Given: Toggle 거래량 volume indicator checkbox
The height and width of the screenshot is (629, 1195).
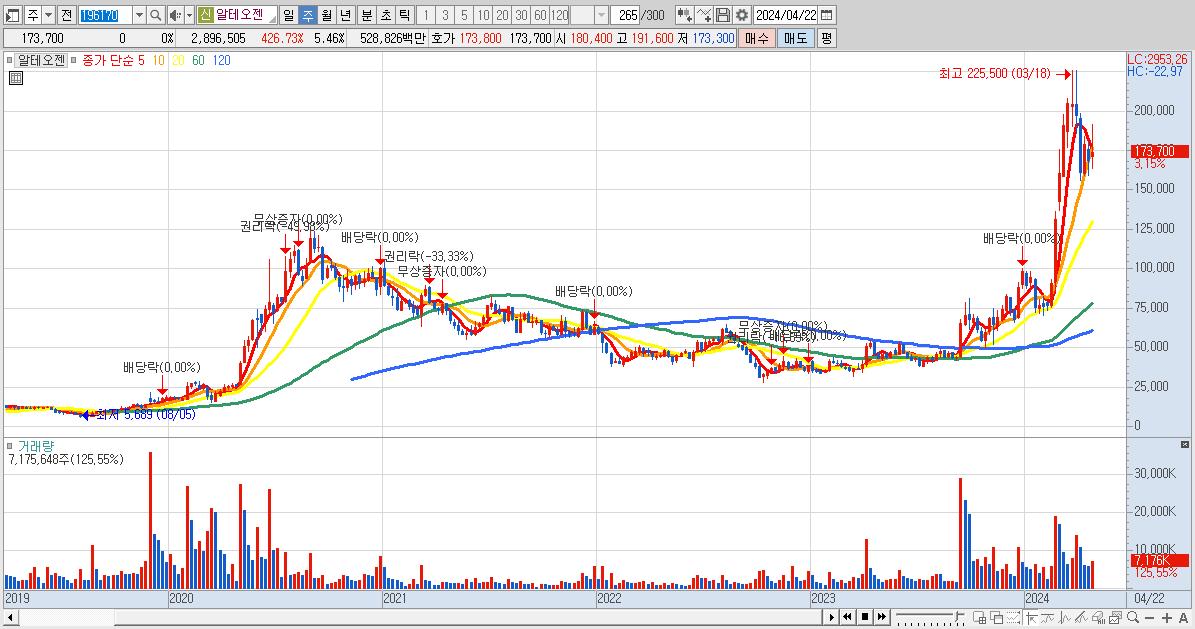Looking at the screenshot, I should click(x=9, y=446).
